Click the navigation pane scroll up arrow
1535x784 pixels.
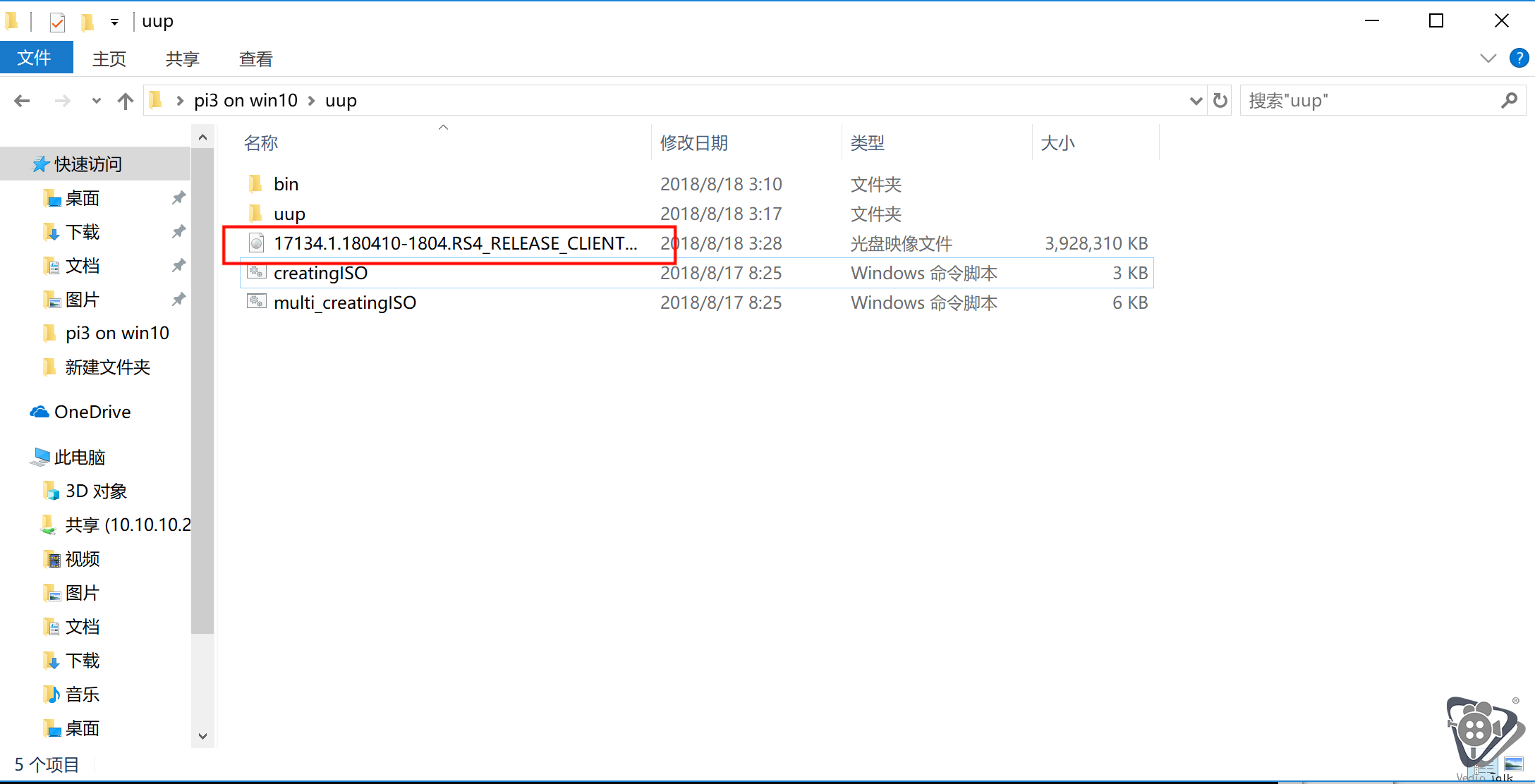point(202,137)
